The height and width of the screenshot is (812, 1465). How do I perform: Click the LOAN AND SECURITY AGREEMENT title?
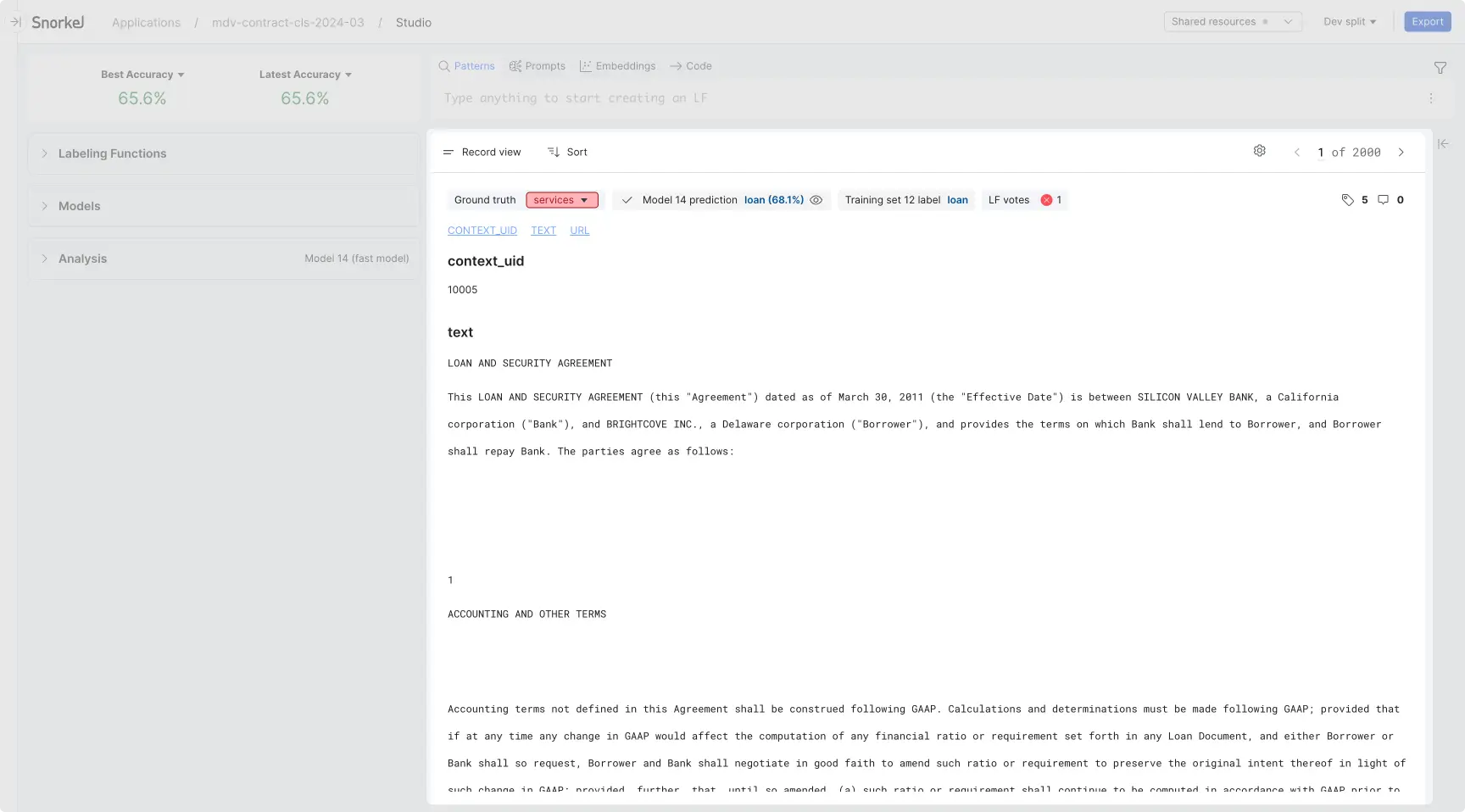pos(530,364)
